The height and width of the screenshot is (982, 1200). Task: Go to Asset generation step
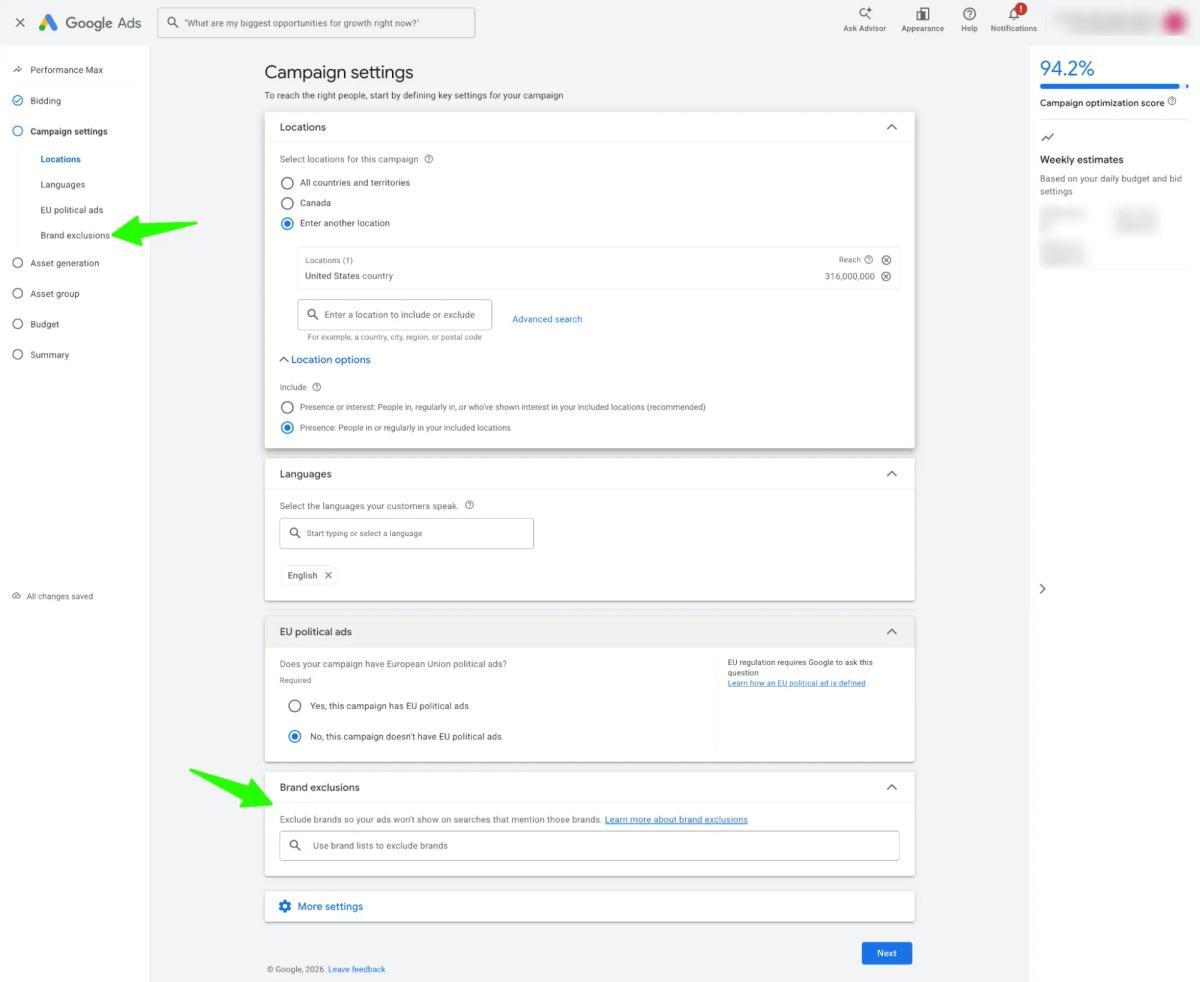[64, 263]
